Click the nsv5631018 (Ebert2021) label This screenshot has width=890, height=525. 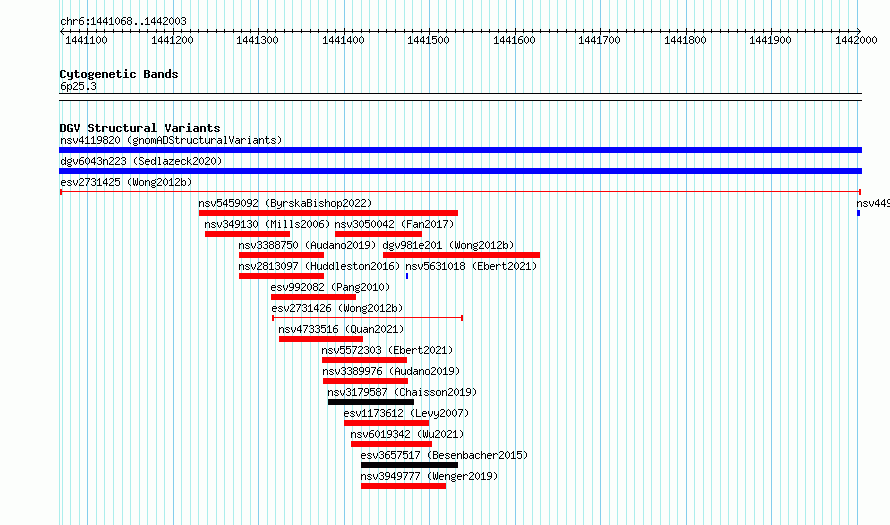pos(471,266)
